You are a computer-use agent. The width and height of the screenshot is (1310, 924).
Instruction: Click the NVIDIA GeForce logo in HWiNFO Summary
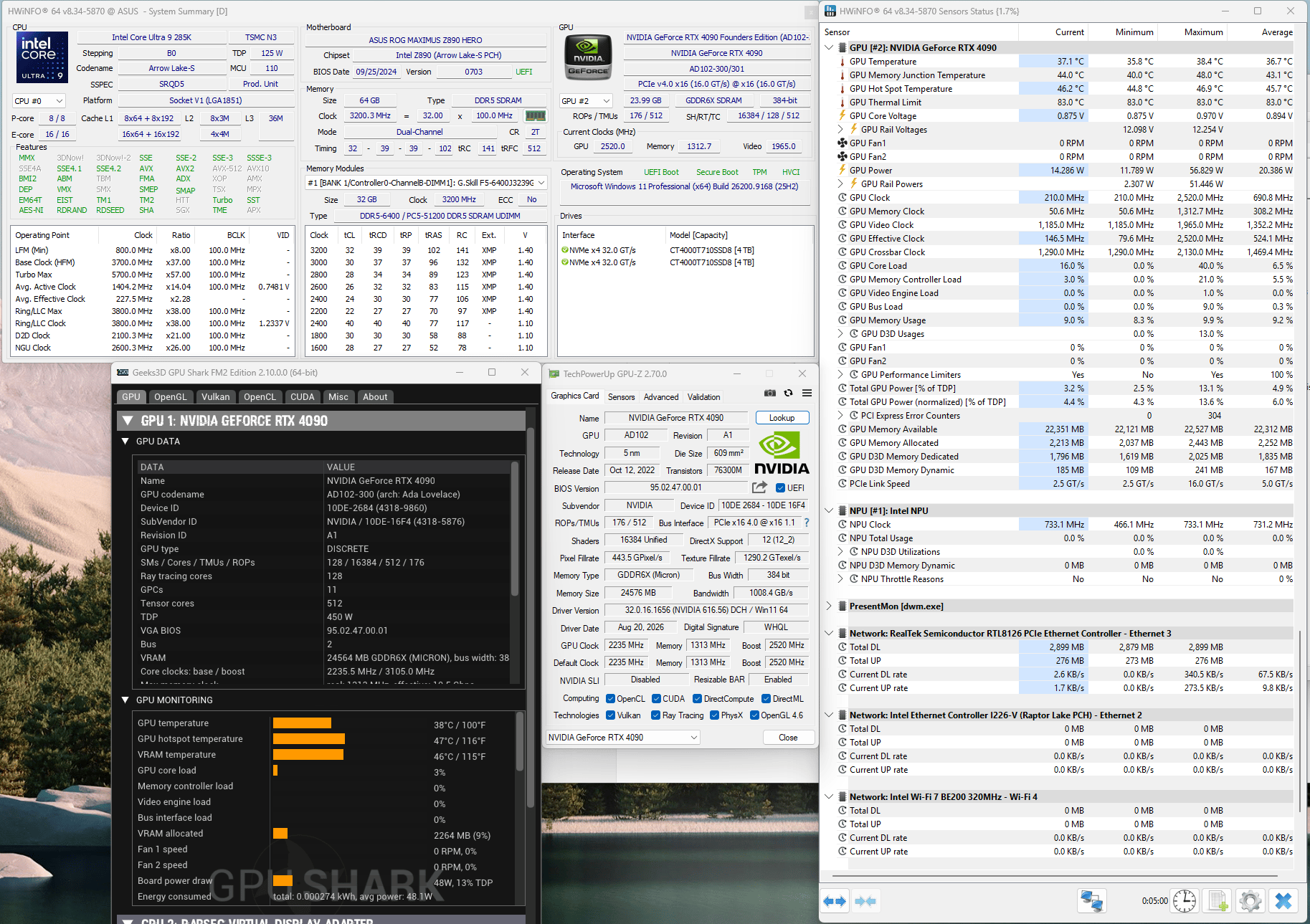pyautogui.click(x=588, y=57)
